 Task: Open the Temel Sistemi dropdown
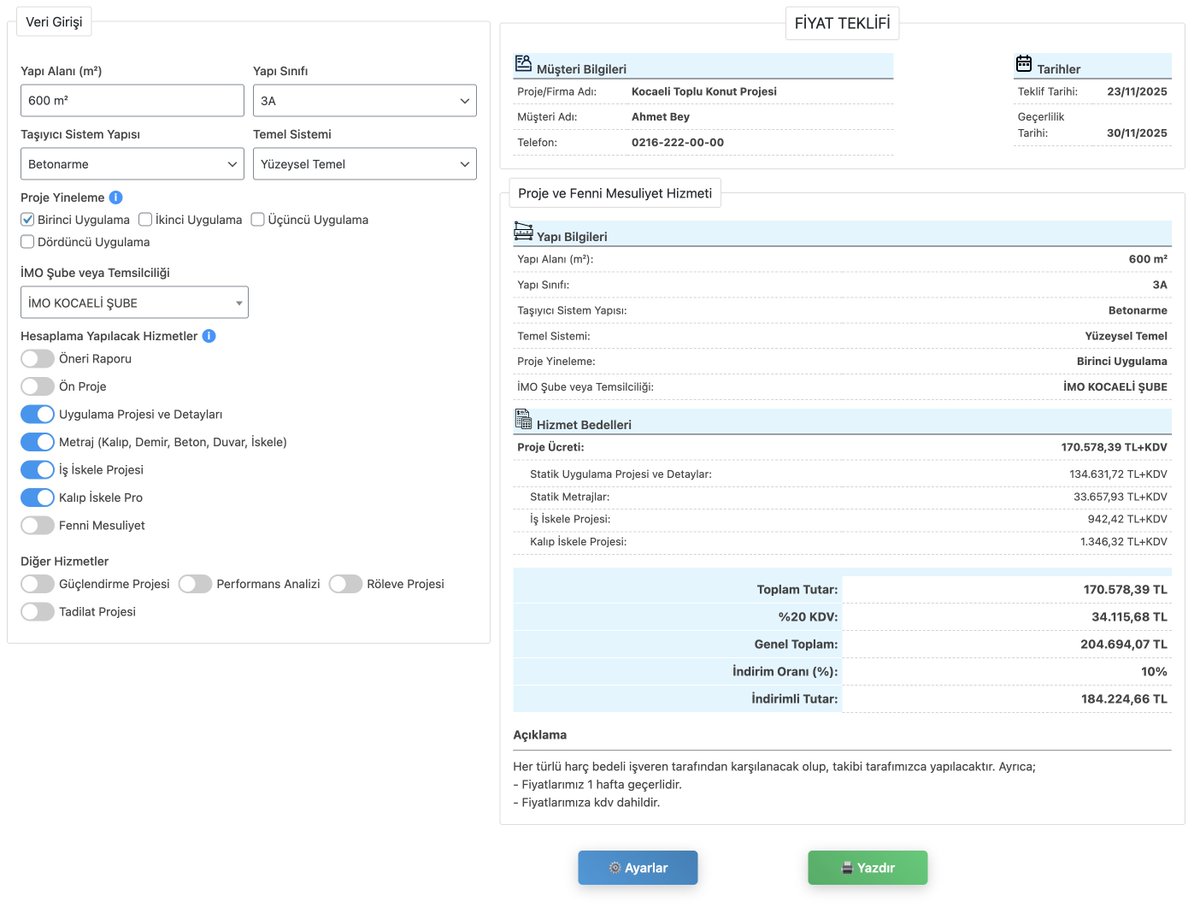[x=365, y=164]
